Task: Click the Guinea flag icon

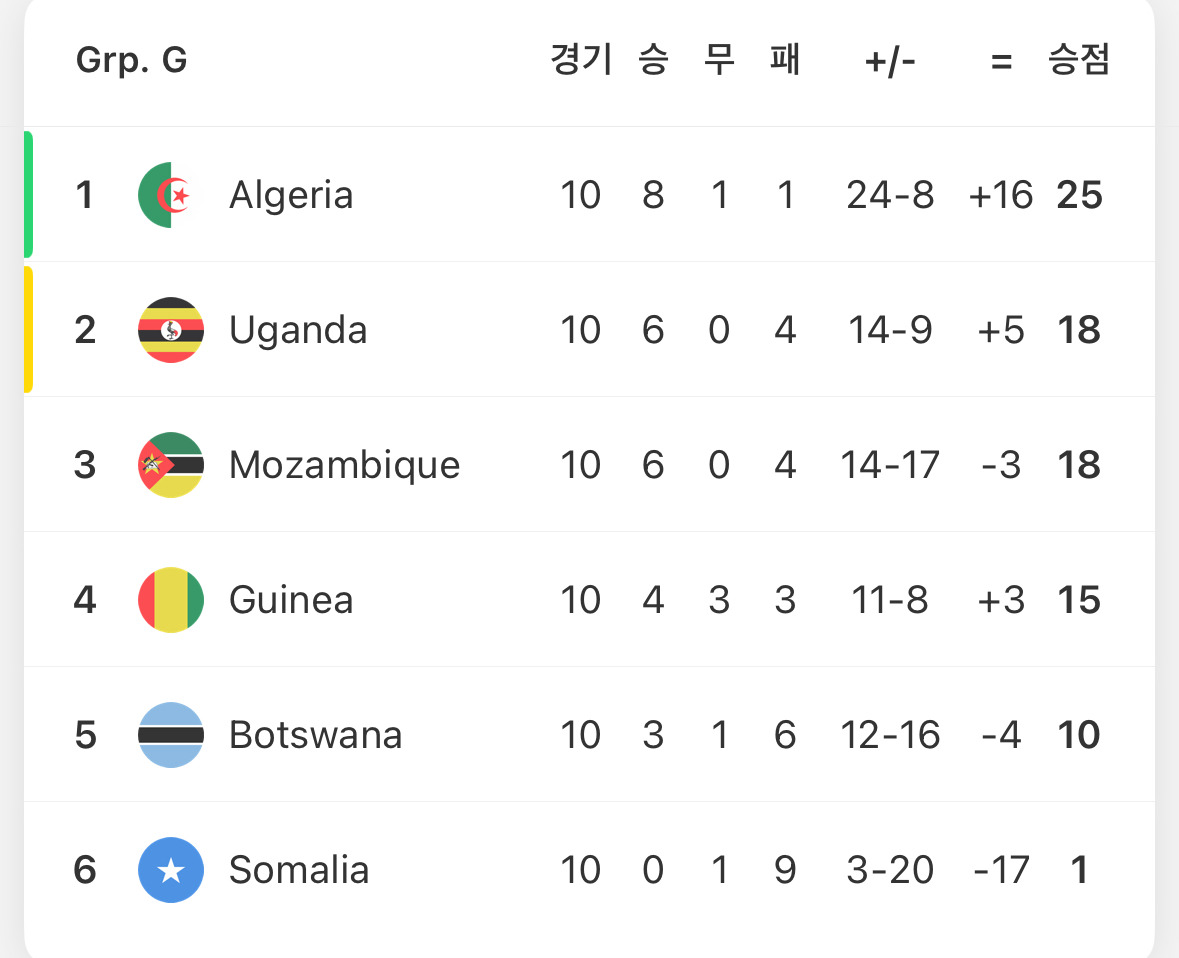Action: pos(170,600)
